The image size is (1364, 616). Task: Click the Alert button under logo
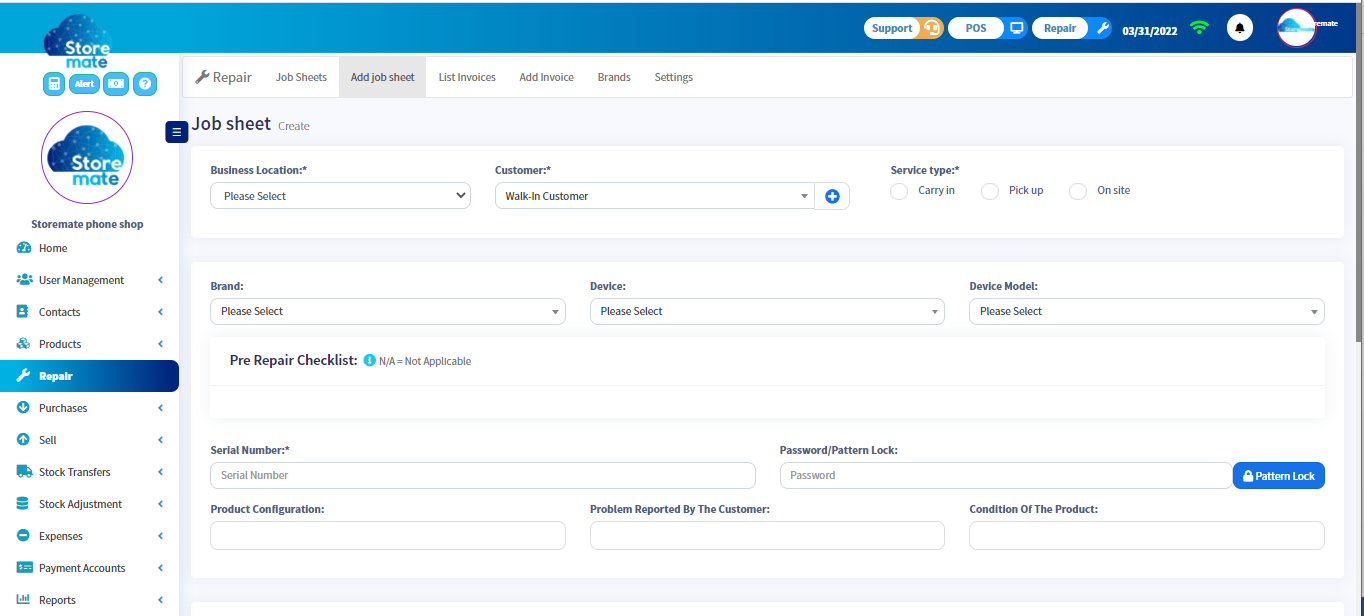(x=85, y=84)
